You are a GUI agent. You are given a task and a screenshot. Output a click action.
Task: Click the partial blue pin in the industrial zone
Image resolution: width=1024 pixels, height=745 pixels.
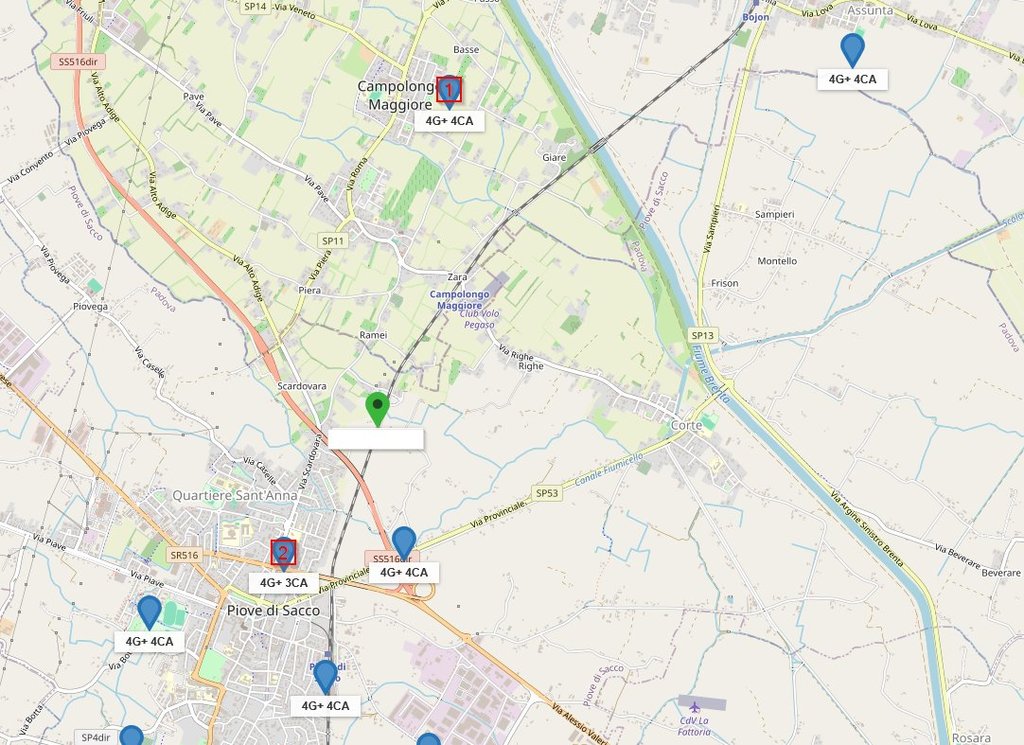coord(428,739)
